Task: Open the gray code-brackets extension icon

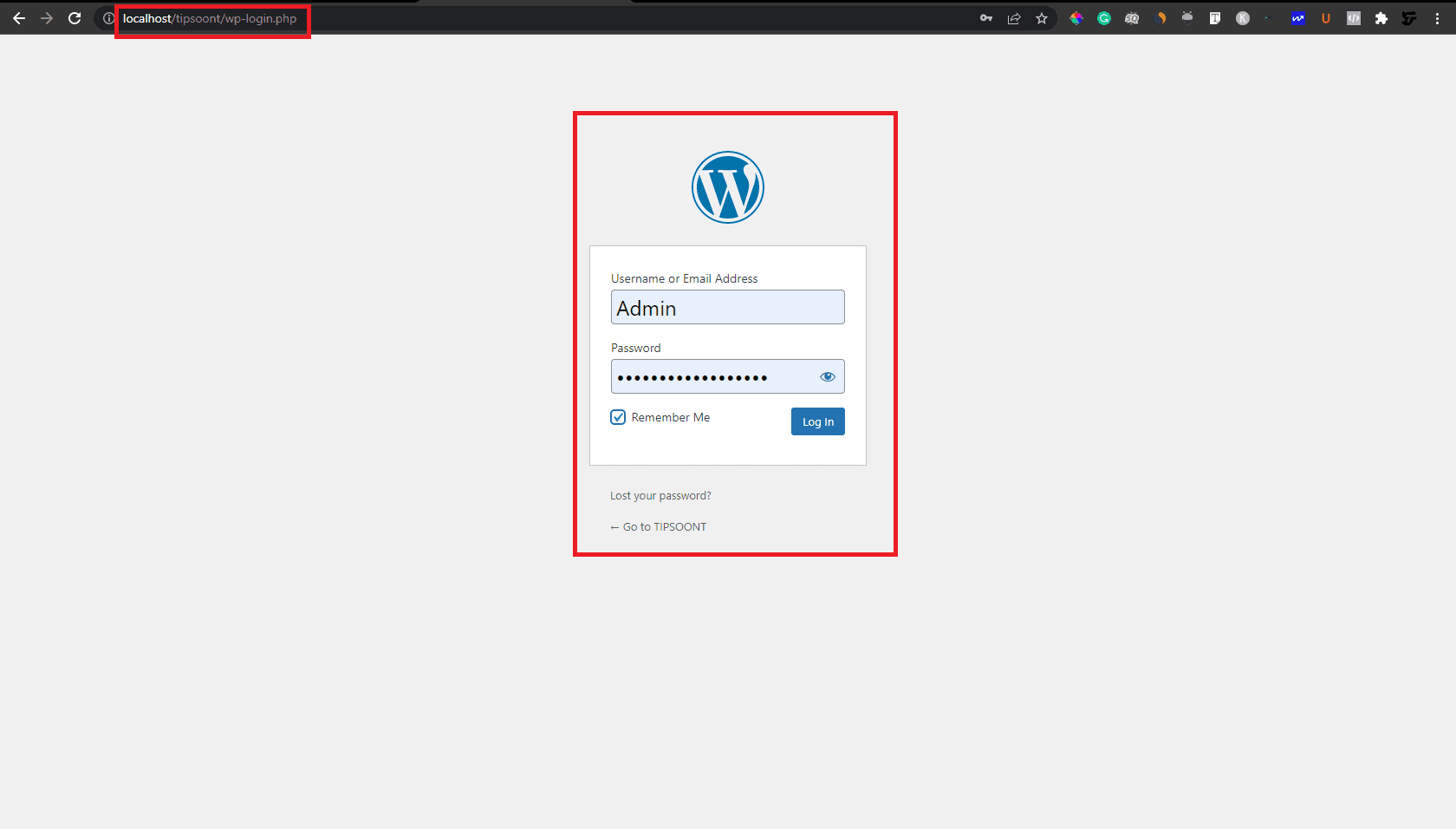Action: point(1354,18)
